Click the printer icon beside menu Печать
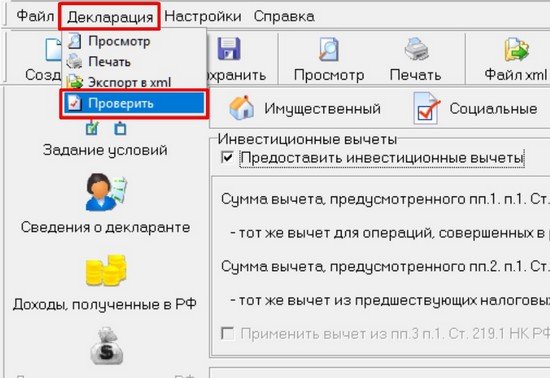The image size is (550, 378). [74, 62]
